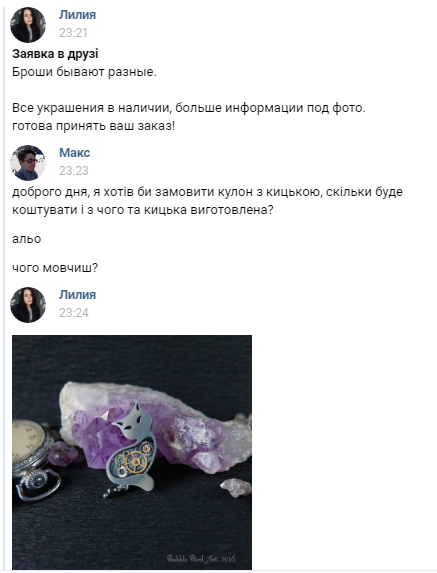Screen dimensions: 437x573
Task: Open Макс's profile avatar picture
Action: pyautogui.click(x=28, y=163)
